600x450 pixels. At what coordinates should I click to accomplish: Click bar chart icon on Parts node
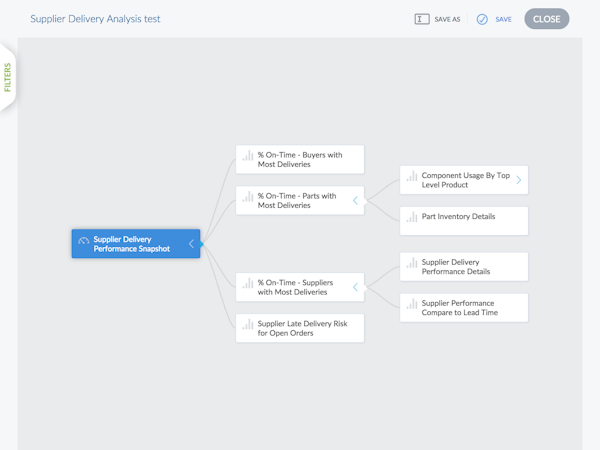247,197
